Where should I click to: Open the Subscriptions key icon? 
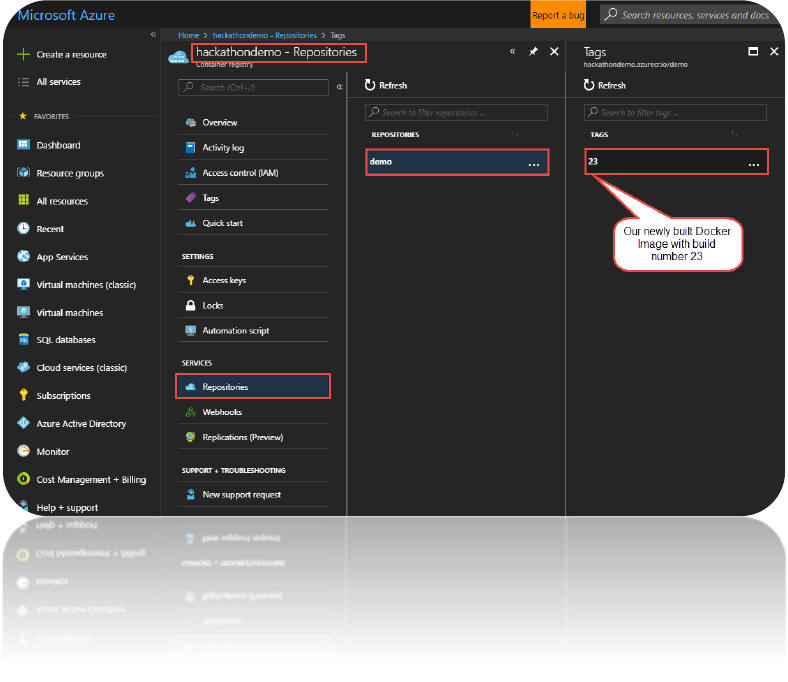click(23, 395)
